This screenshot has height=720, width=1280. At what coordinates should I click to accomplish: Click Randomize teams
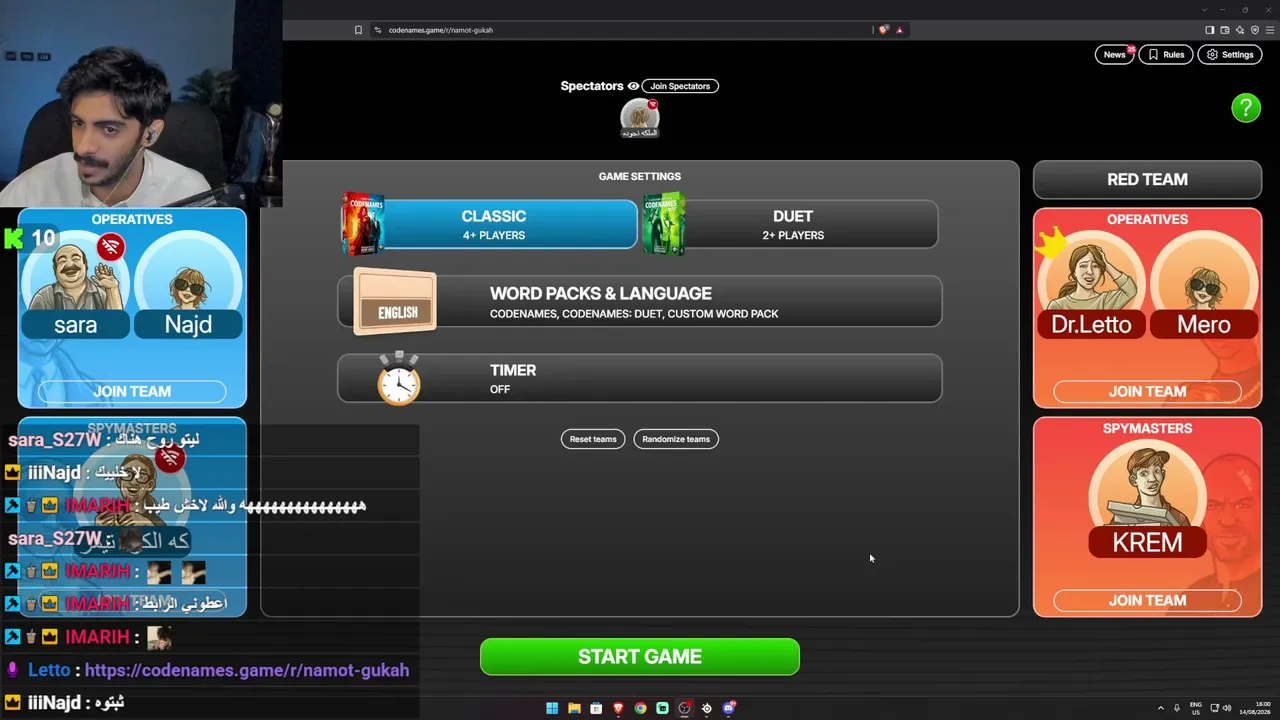[x=676, y=439]
